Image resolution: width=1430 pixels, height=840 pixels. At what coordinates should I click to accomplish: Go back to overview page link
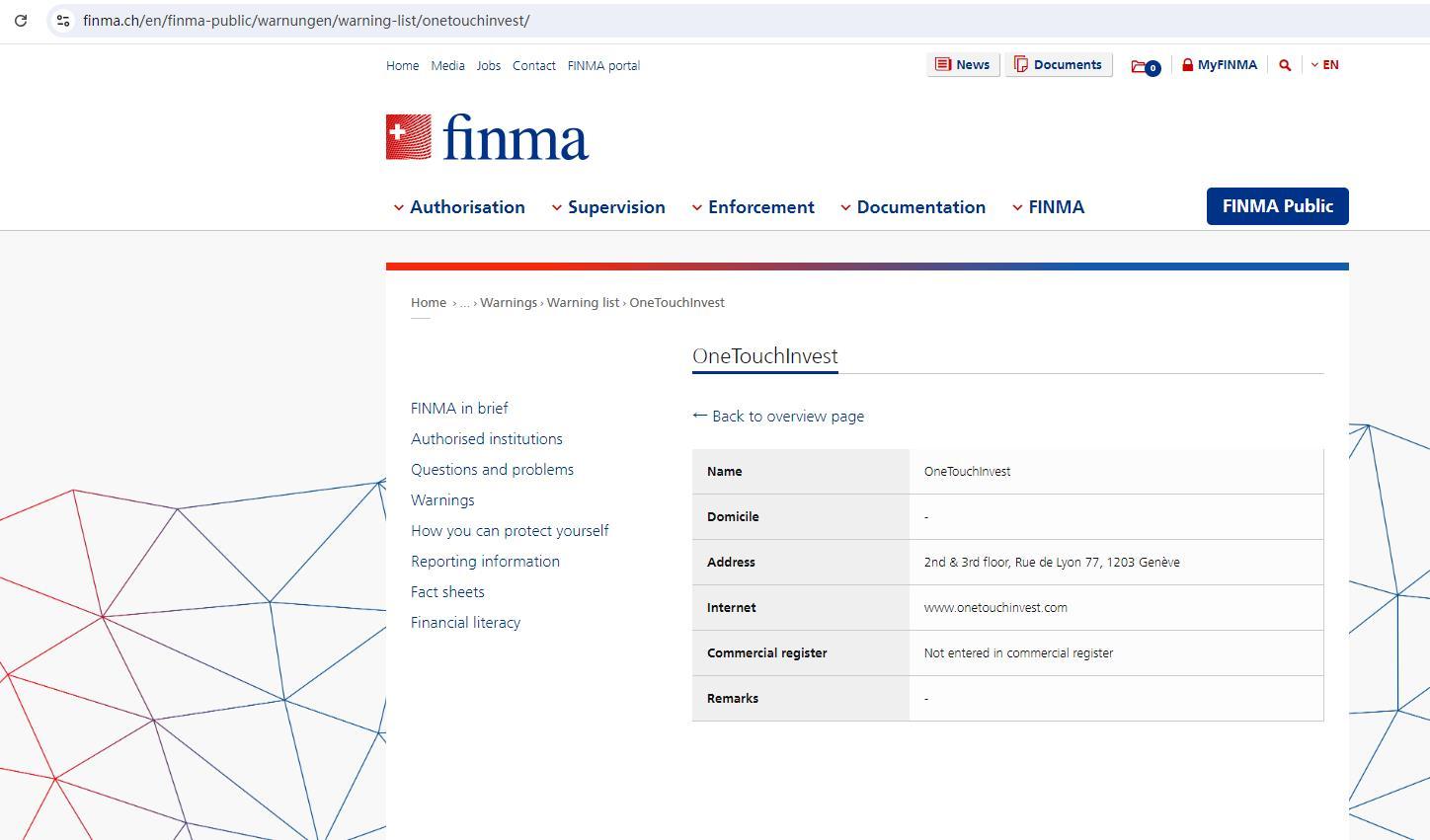click(778, 417)
